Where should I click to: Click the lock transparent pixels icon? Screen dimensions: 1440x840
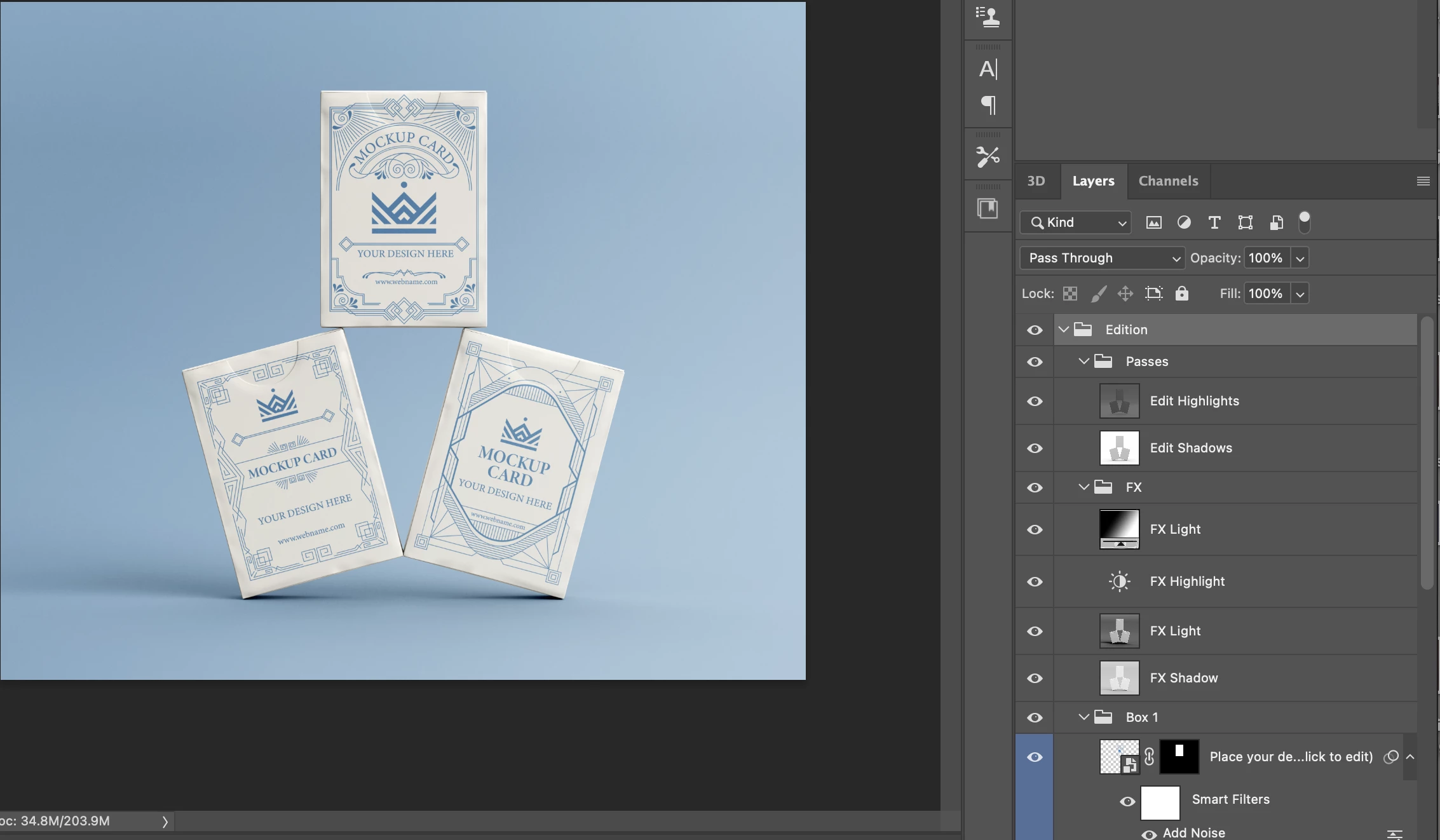(1070, 294)
